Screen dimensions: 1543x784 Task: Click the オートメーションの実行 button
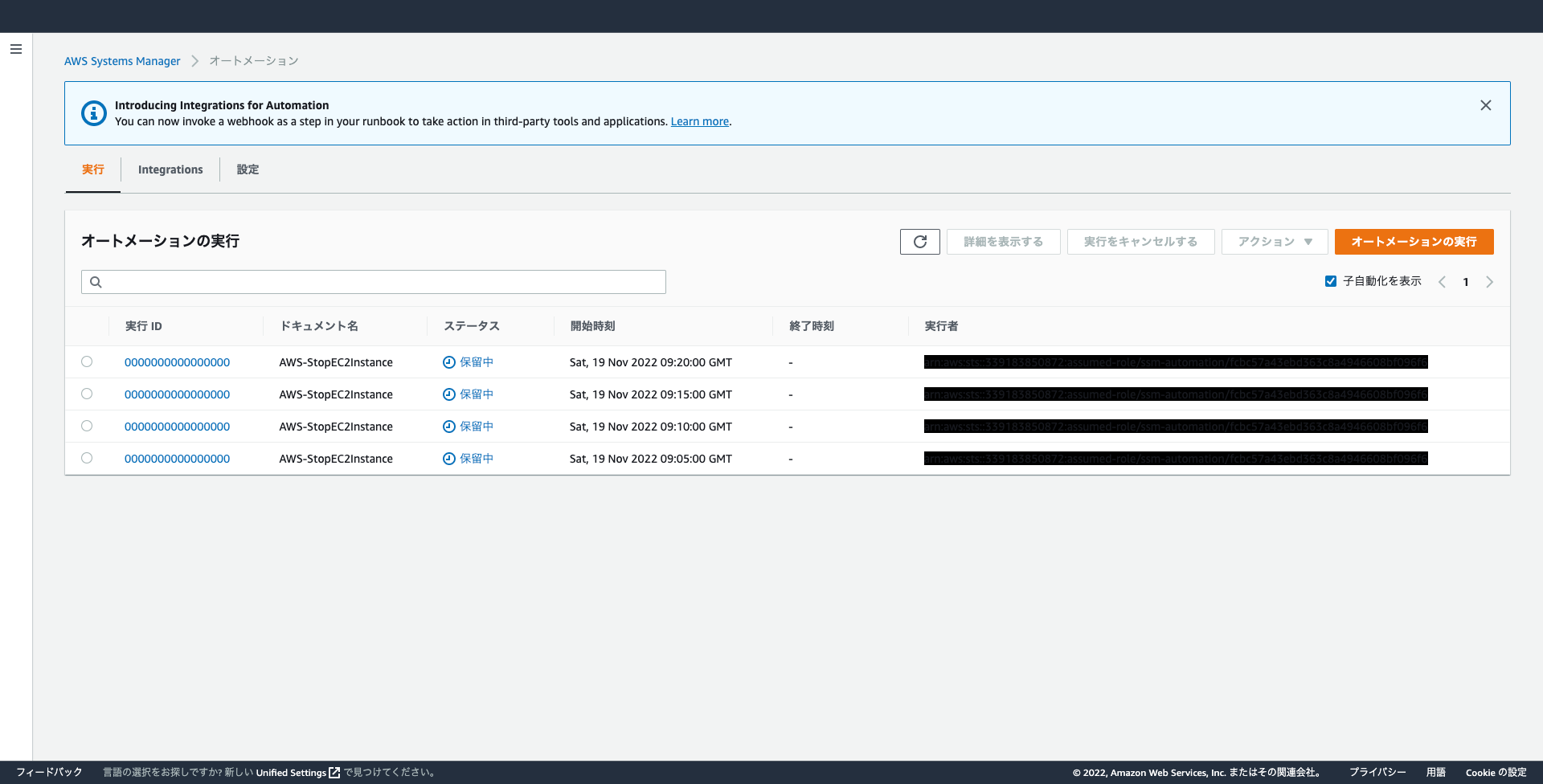1414,241
